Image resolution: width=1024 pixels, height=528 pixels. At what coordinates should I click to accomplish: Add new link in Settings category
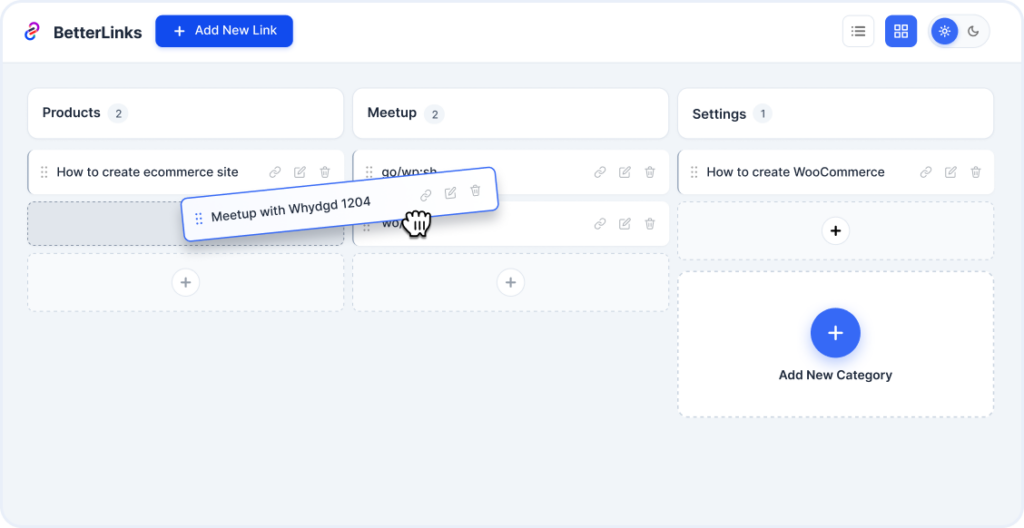tap(836, 231)
